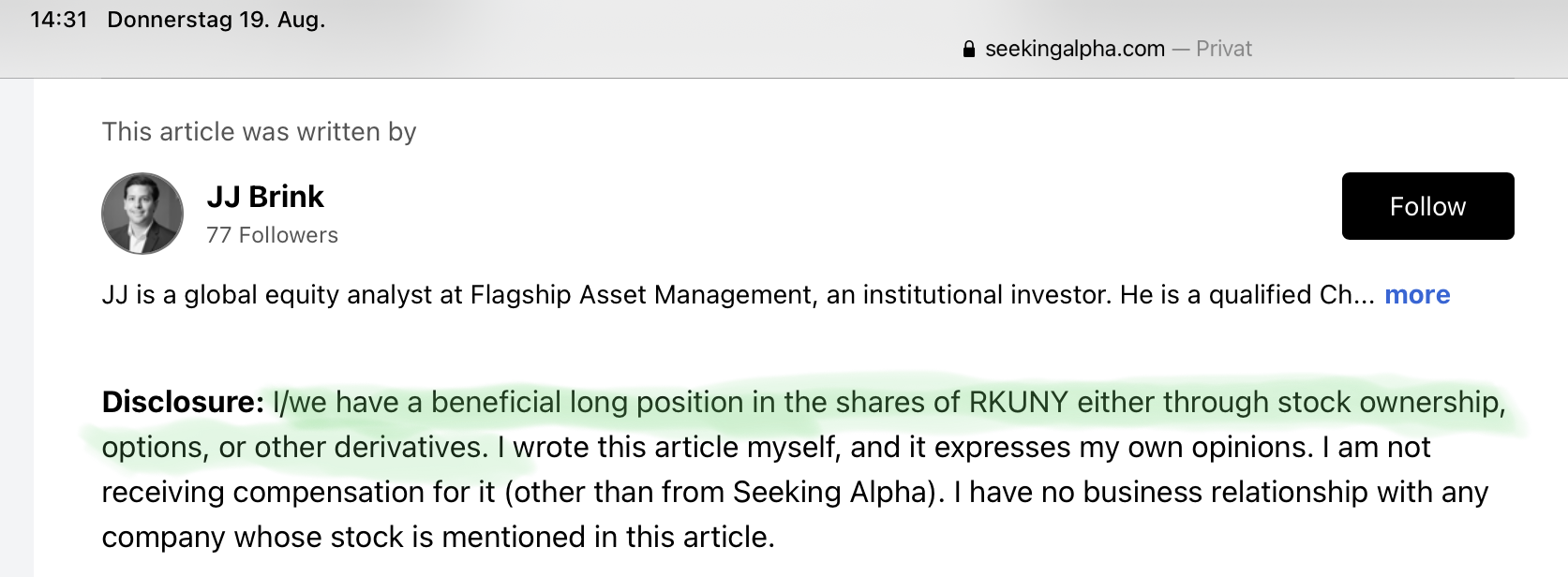Screen dimensions: 1568x577
Task: Click JJ Brink's profile photo
Action: tap(142, 214)
